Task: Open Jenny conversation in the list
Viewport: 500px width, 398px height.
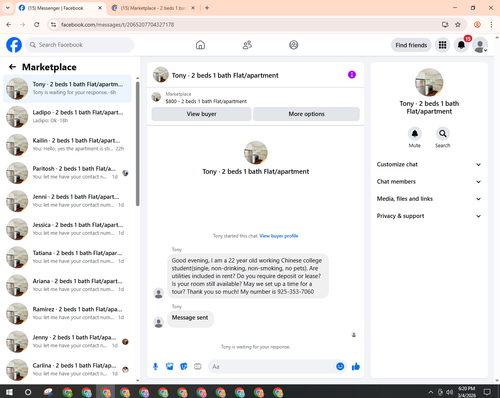Action: (67, 342)
